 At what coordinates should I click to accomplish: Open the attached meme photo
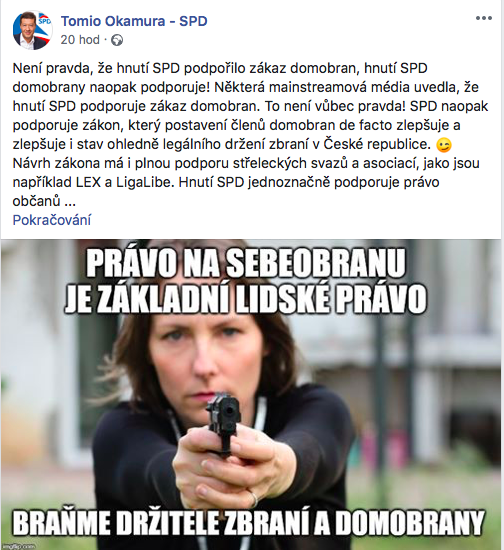[x=251, y=394]
